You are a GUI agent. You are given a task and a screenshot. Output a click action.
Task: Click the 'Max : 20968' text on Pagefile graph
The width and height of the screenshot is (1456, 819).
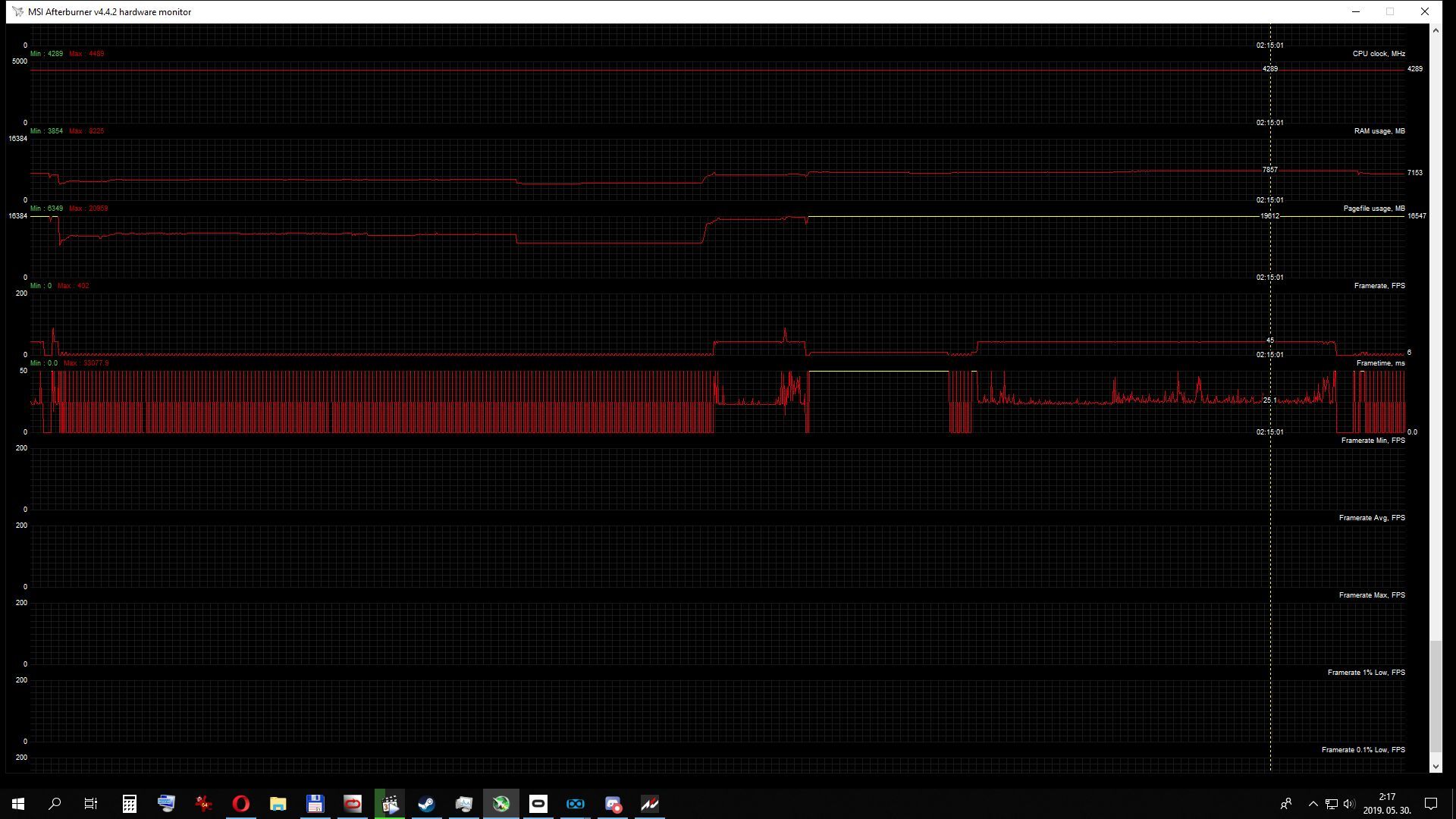(x=88, y=209)
